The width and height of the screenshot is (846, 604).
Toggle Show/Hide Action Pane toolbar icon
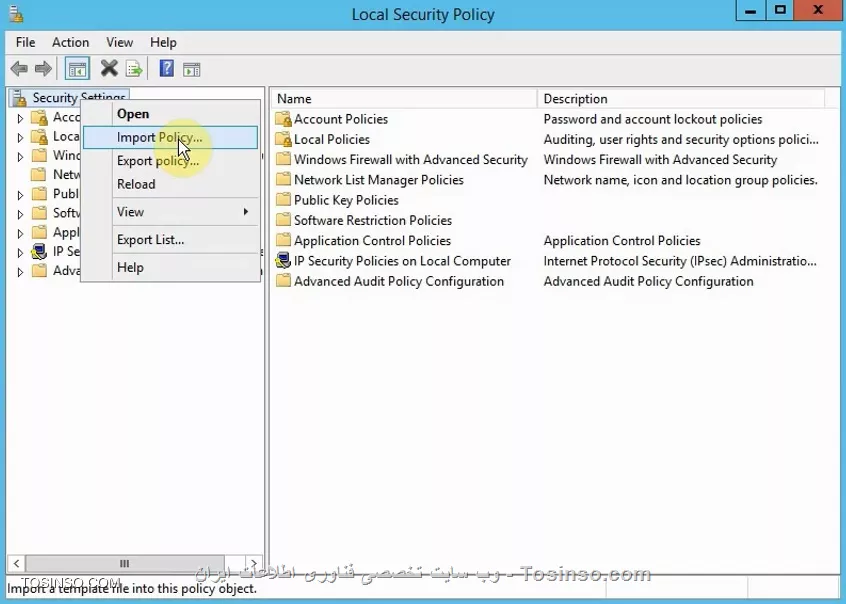192,69
